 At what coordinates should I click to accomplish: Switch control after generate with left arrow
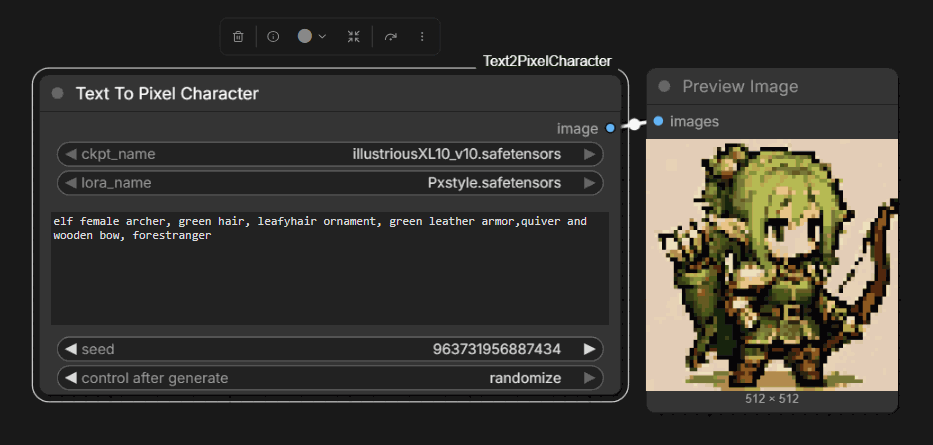(x=71, y=378)
